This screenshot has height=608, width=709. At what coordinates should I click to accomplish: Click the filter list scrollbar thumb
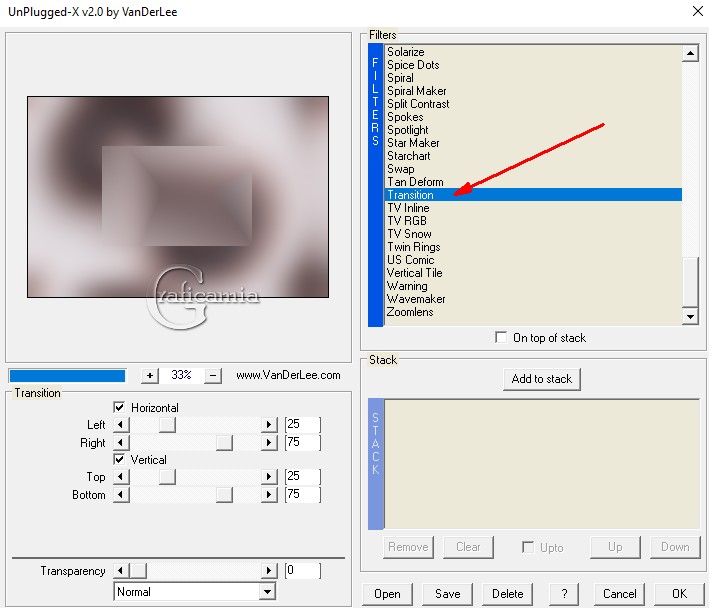tap(690, 282)
